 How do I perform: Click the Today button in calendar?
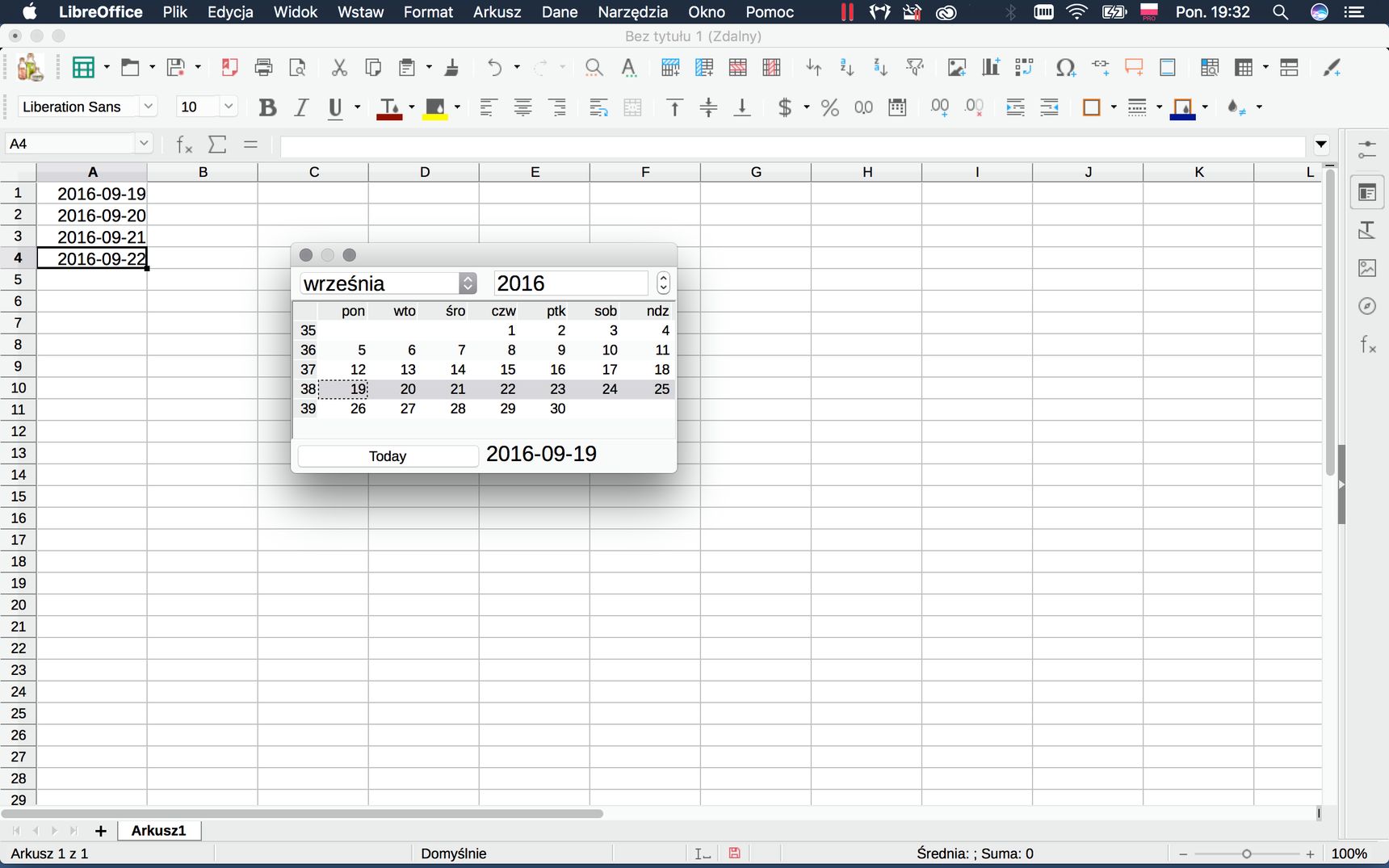[388, 456]
